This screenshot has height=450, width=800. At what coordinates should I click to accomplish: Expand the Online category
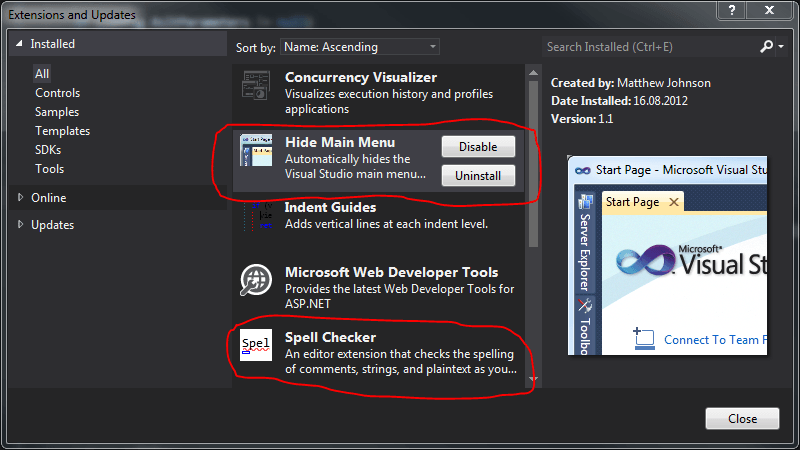tap(20, 197)
